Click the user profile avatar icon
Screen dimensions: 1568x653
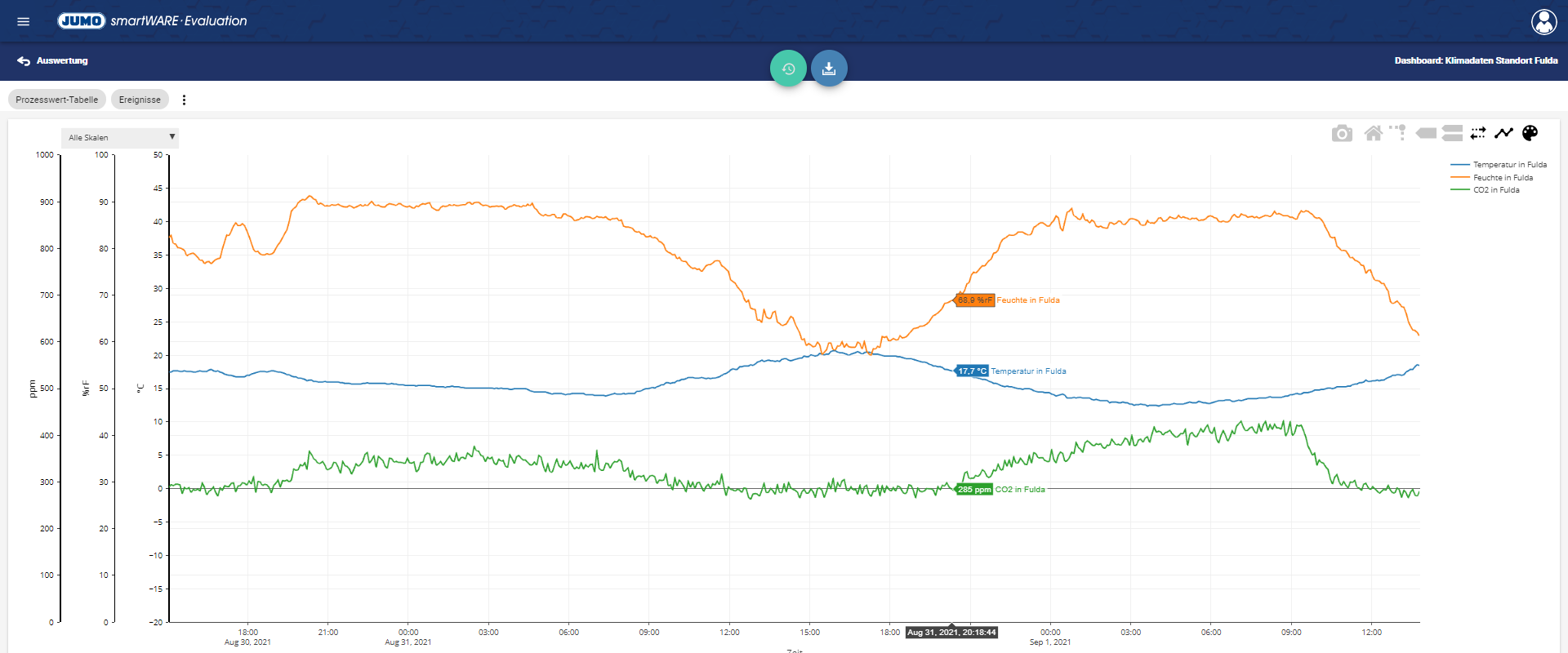pyautogui.click(x=1543, y=21)
